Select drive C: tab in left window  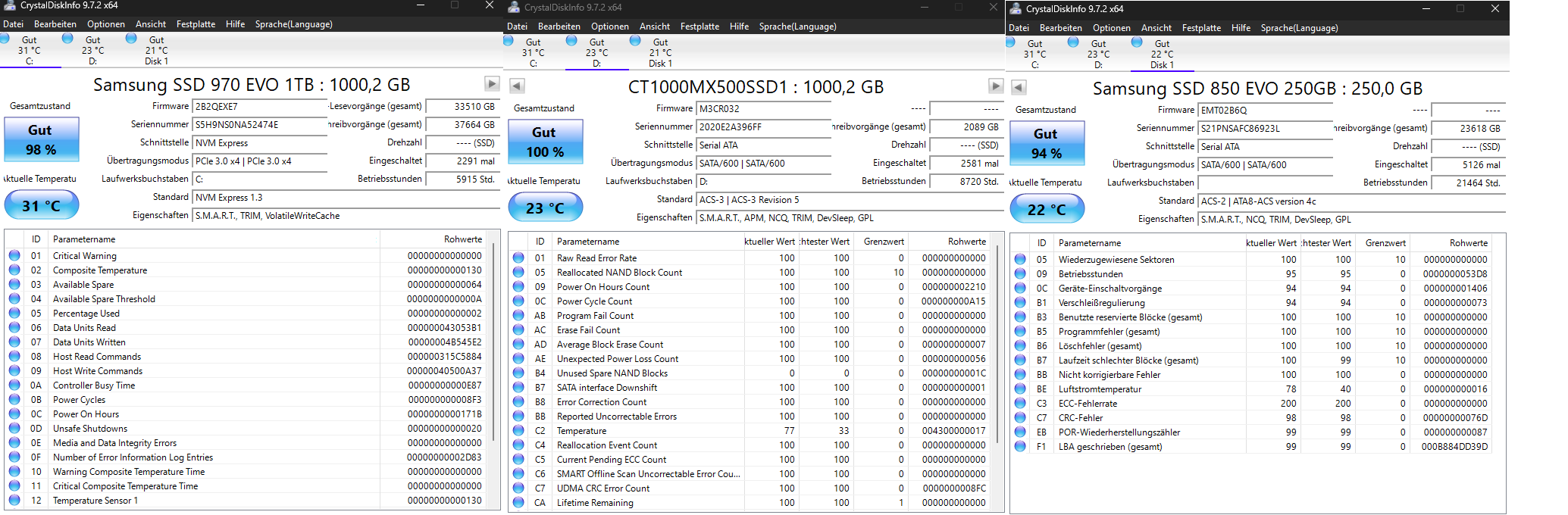pos(30,50)
